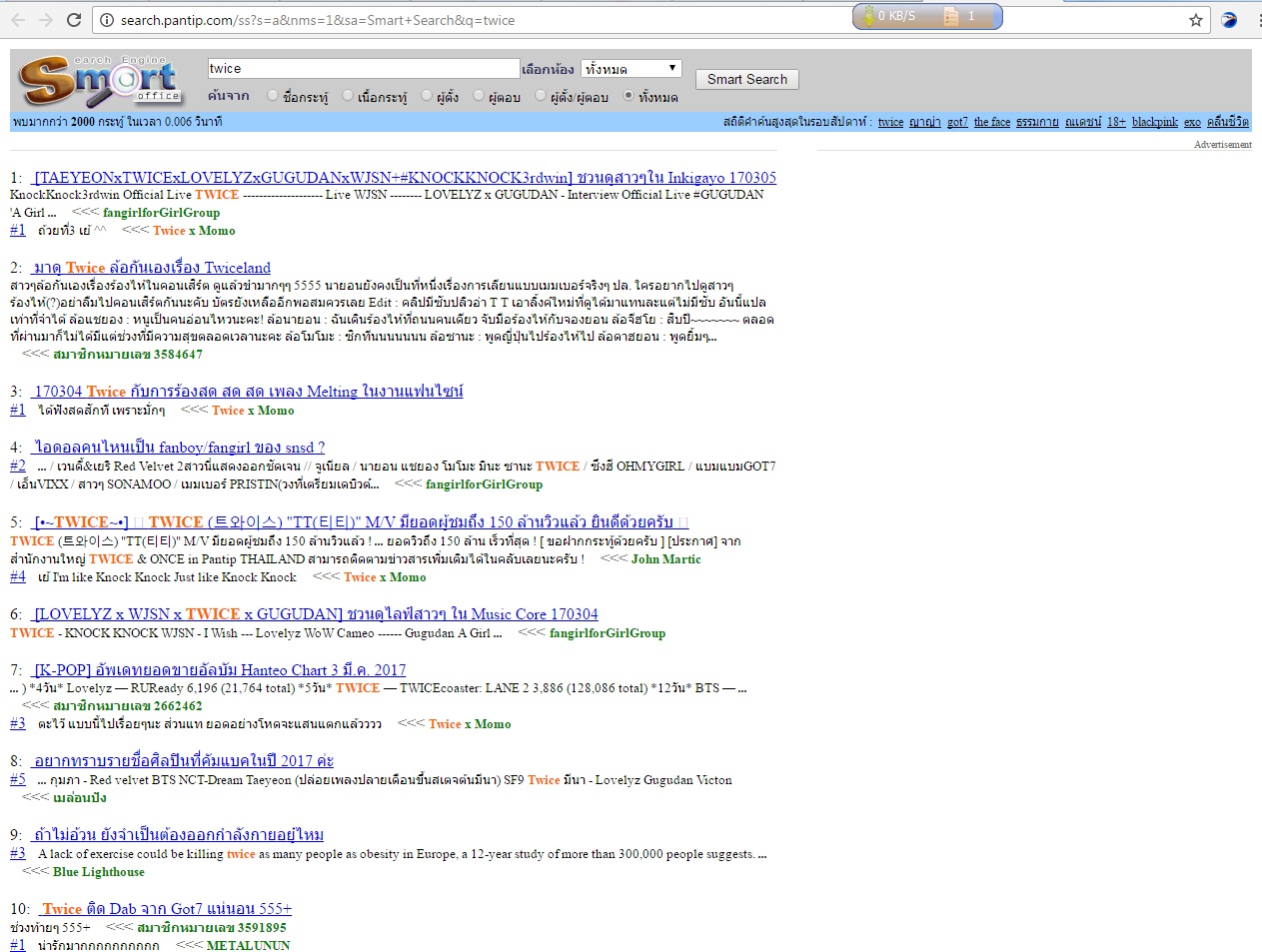
Task: Click commenter 'METALUNUN'
Action: click(x=248, y=945)
